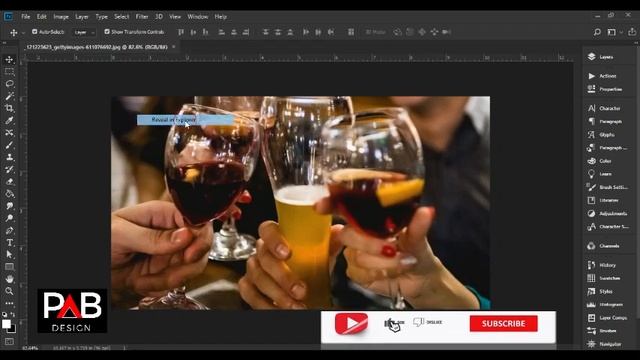The image size is (640, 360).
Task: Expand the left toolbar double-arrow
Action: pos(4,42)
